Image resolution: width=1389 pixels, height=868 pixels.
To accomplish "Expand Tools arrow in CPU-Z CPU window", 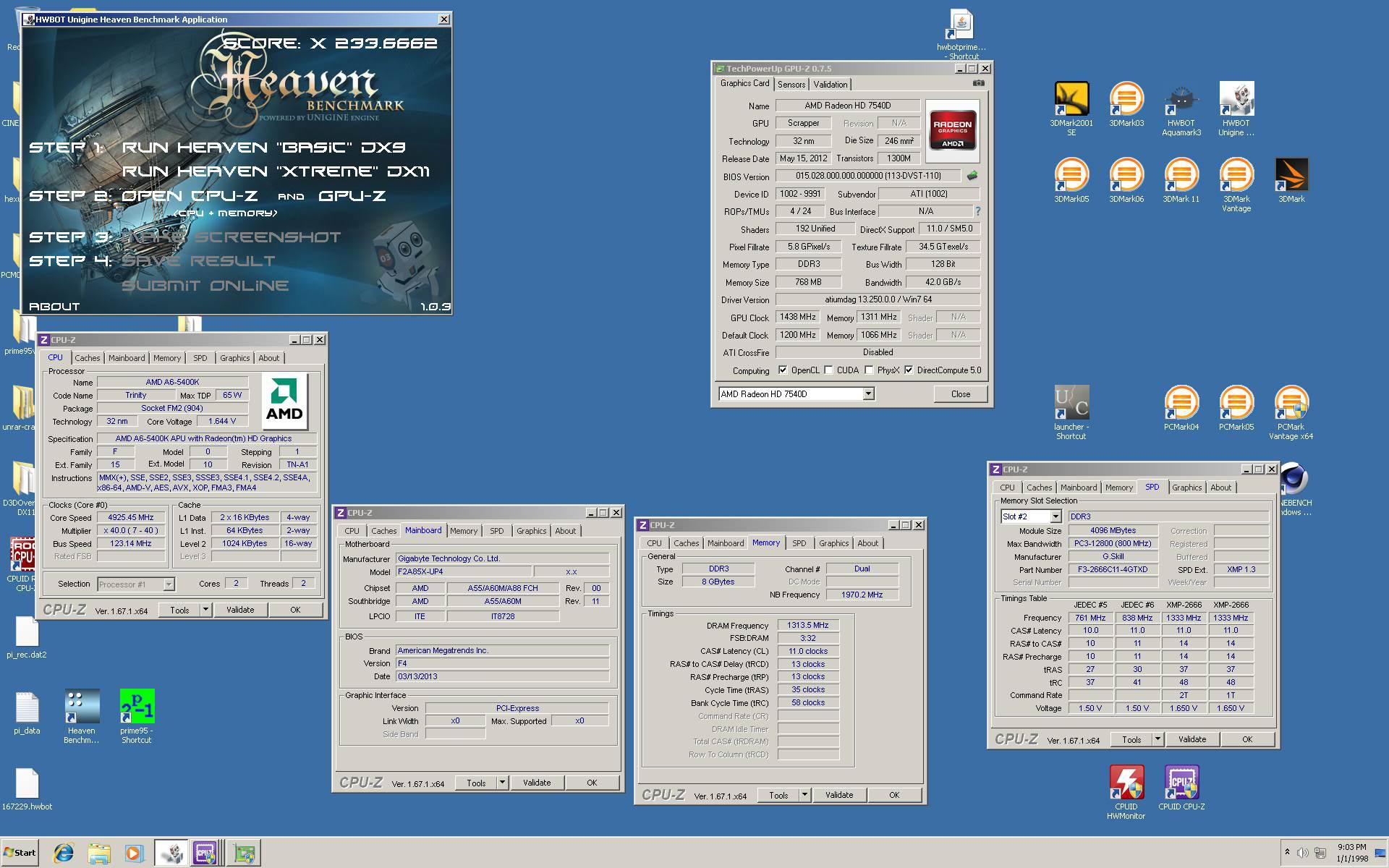I will click(205, 610).
